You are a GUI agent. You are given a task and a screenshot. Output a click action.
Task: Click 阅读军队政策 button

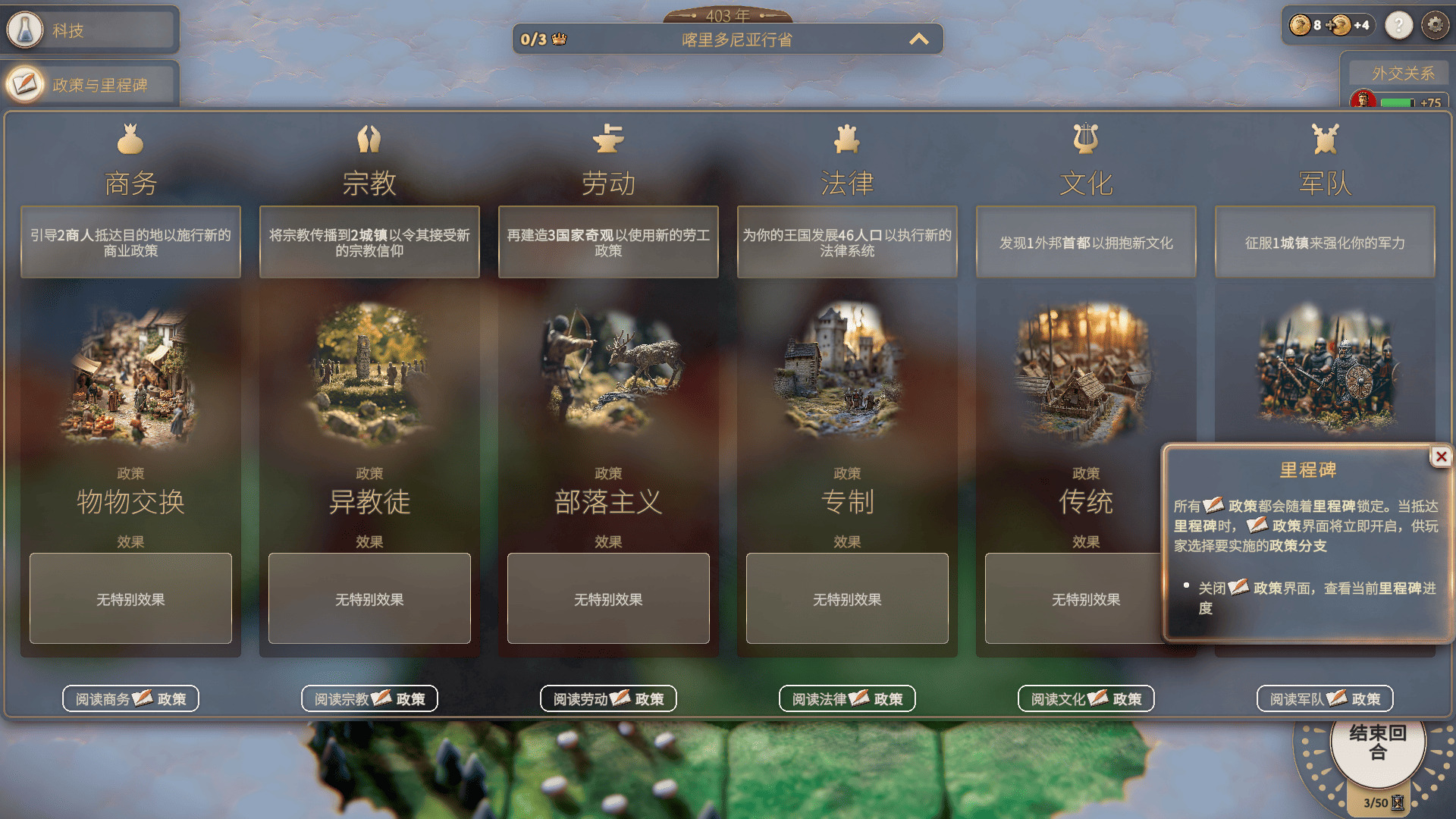pos(1325,698)
